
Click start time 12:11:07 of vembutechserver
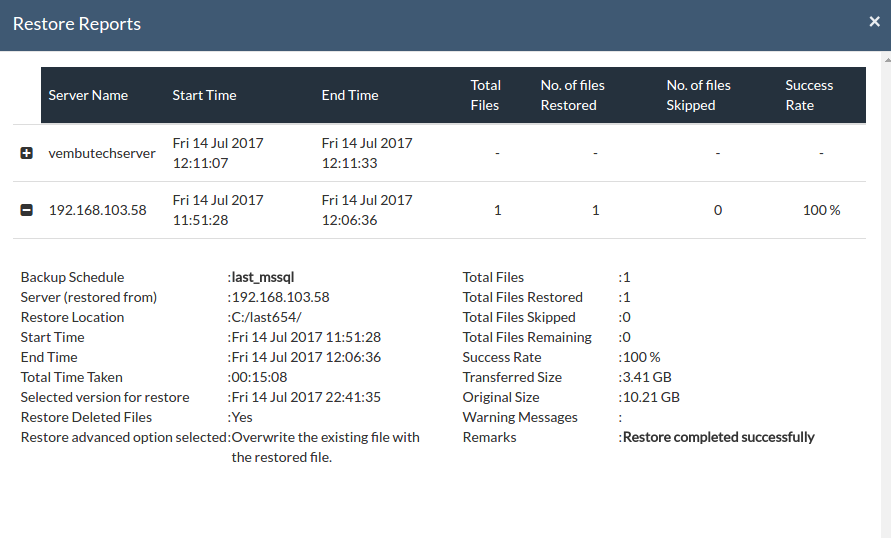coord(218,153)
